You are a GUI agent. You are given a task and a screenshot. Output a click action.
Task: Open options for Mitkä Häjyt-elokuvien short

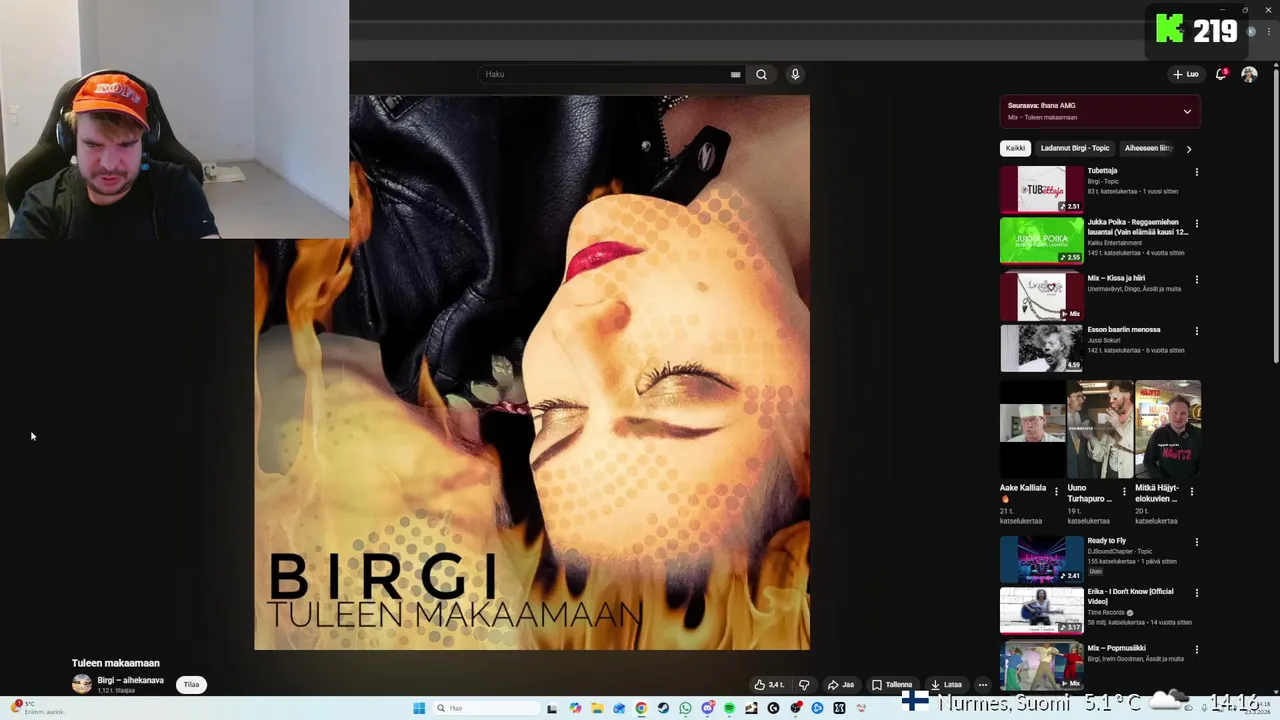[1192, 491]
